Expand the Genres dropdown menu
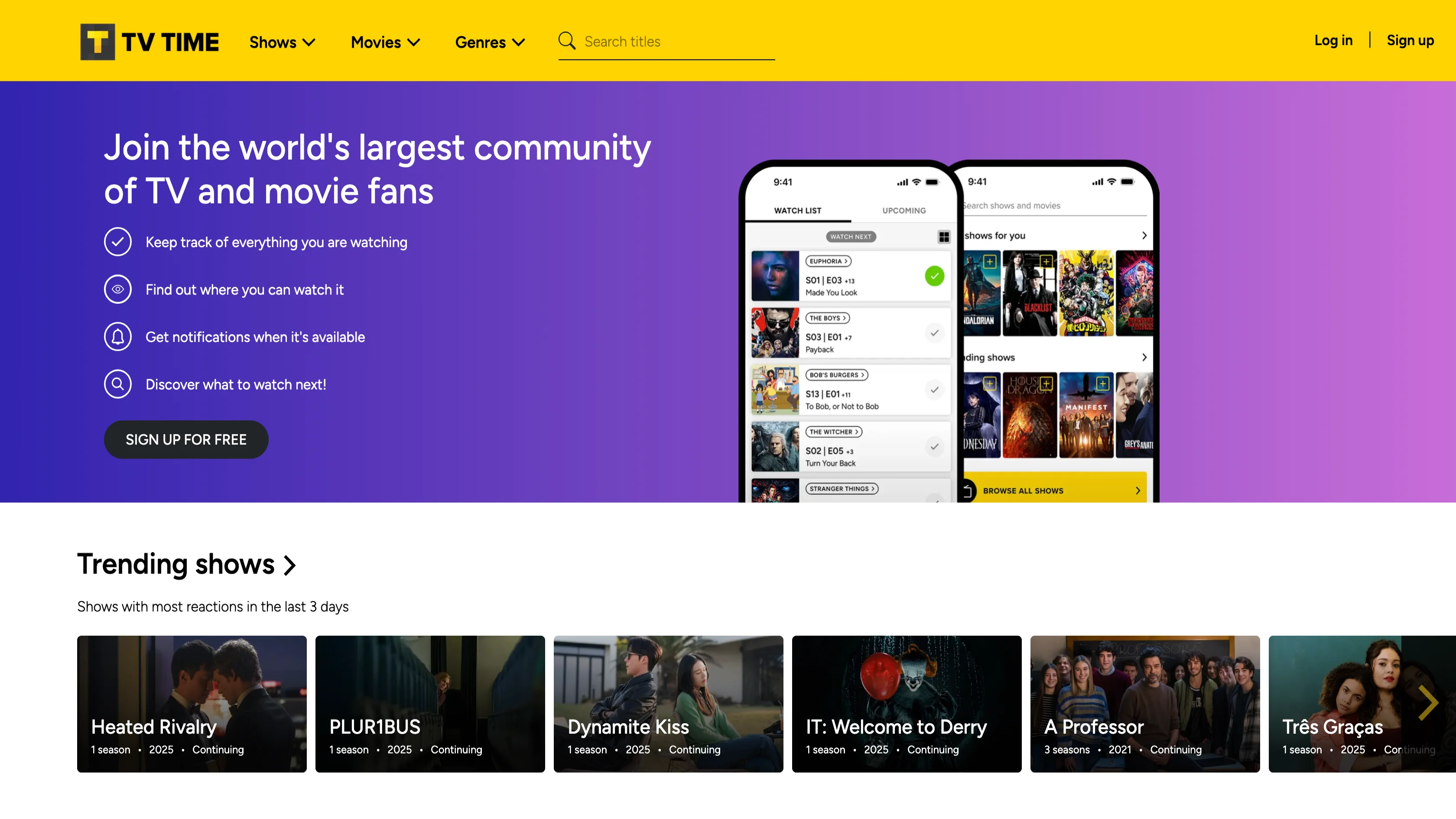Viewport: 1456px width, 819px height. (490, 42)
